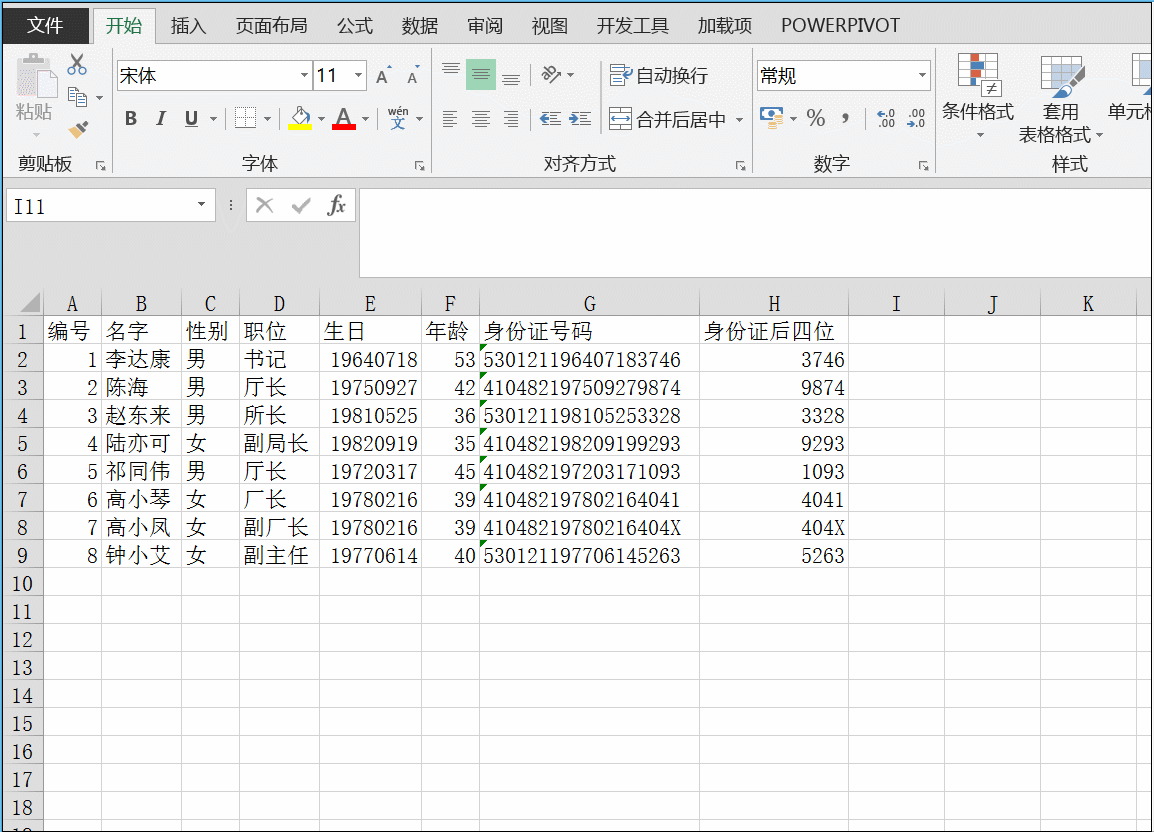This screenshot has width=1154, height=832.
Task: Toggle italic formatting
Action: (x=160, y=118)
